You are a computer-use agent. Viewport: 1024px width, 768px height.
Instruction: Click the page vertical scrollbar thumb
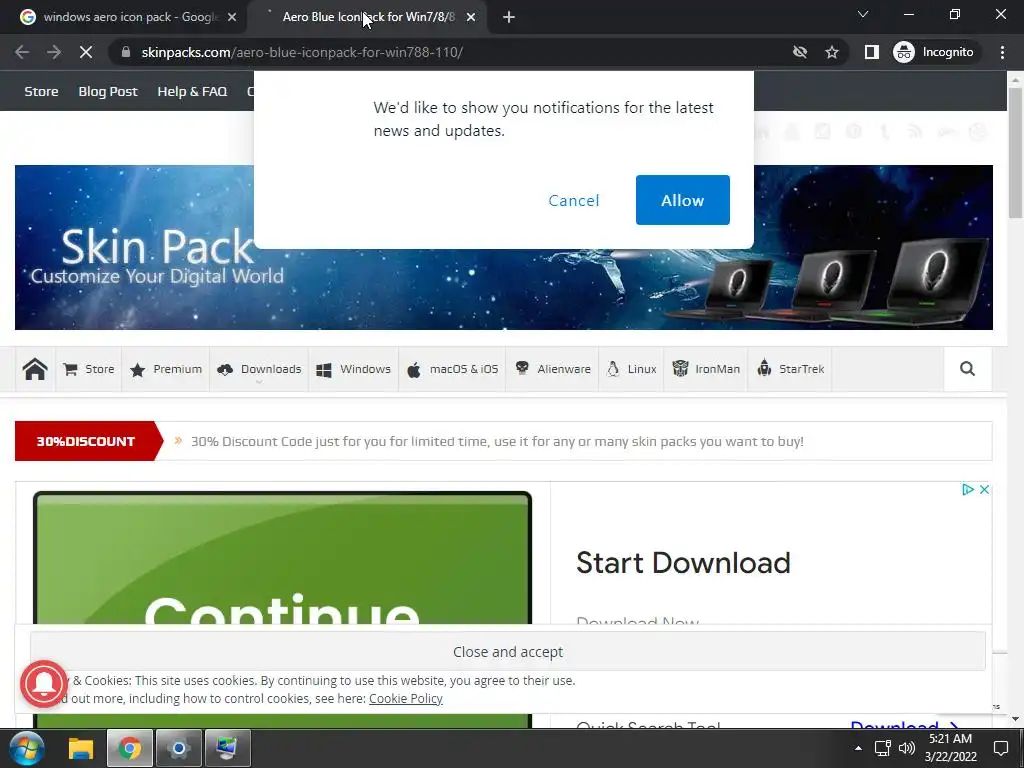pyautogui.click(x=1015, y=152)
